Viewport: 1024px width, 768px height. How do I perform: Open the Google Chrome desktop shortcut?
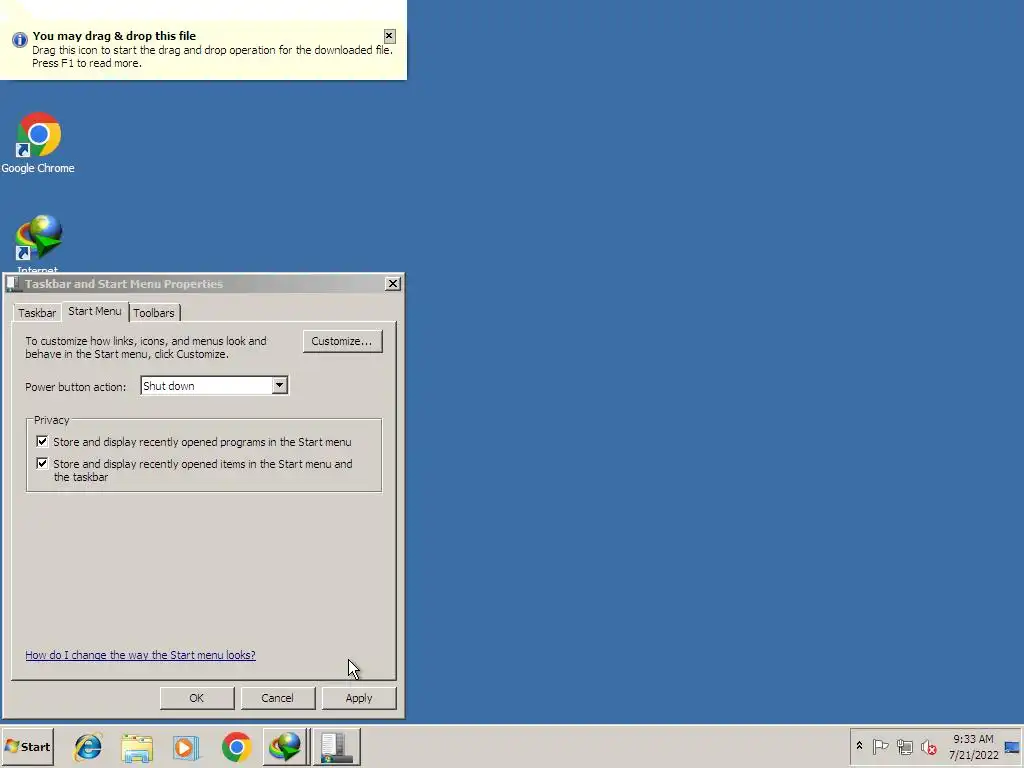click(38, 142)
